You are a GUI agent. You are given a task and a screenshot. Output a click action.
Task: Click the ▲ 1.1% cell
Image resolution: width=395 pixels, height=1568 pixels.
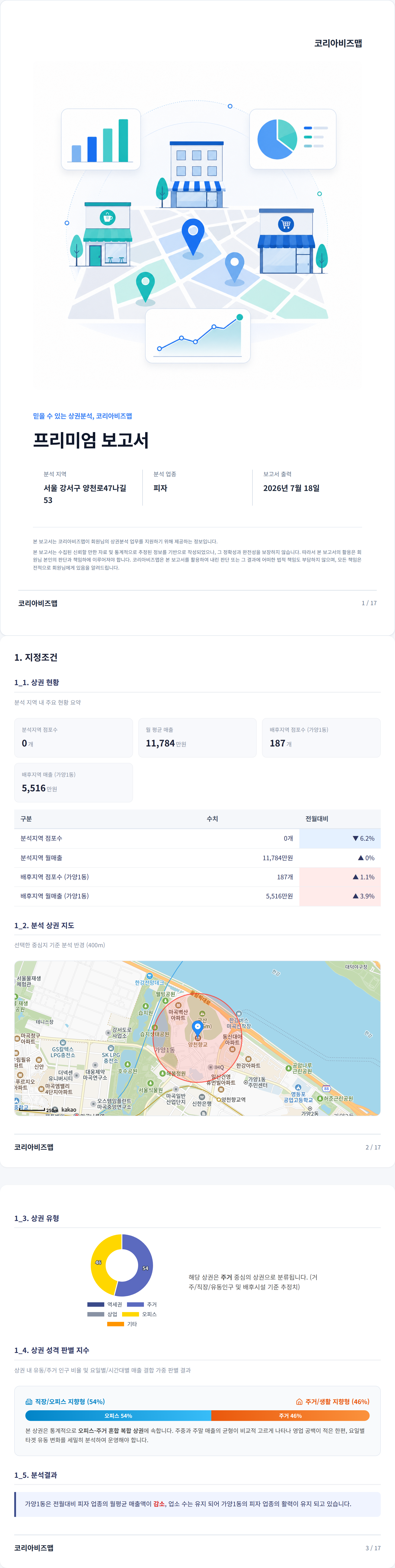pos(340,877)
